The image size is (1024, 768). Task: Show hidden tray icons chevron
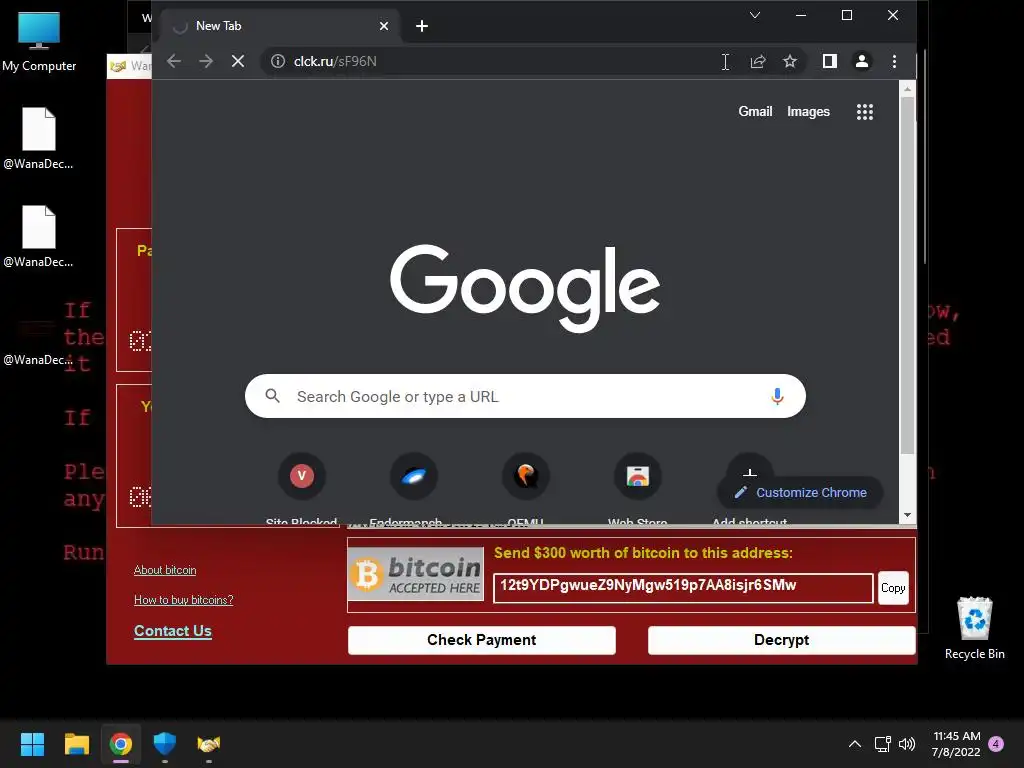coord(855,744)
